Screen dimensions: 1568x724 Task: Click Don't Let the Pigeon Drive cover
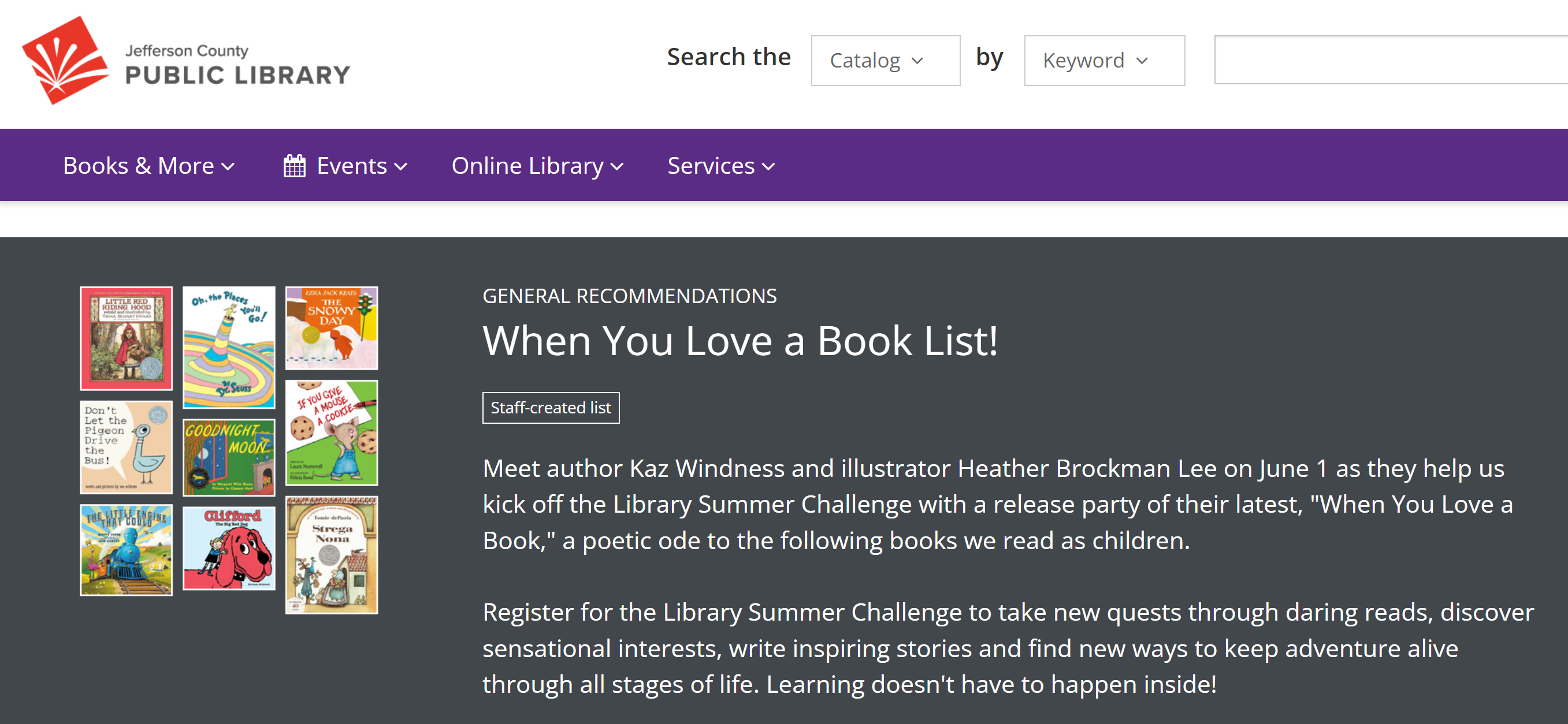click(x=126, y=447)
